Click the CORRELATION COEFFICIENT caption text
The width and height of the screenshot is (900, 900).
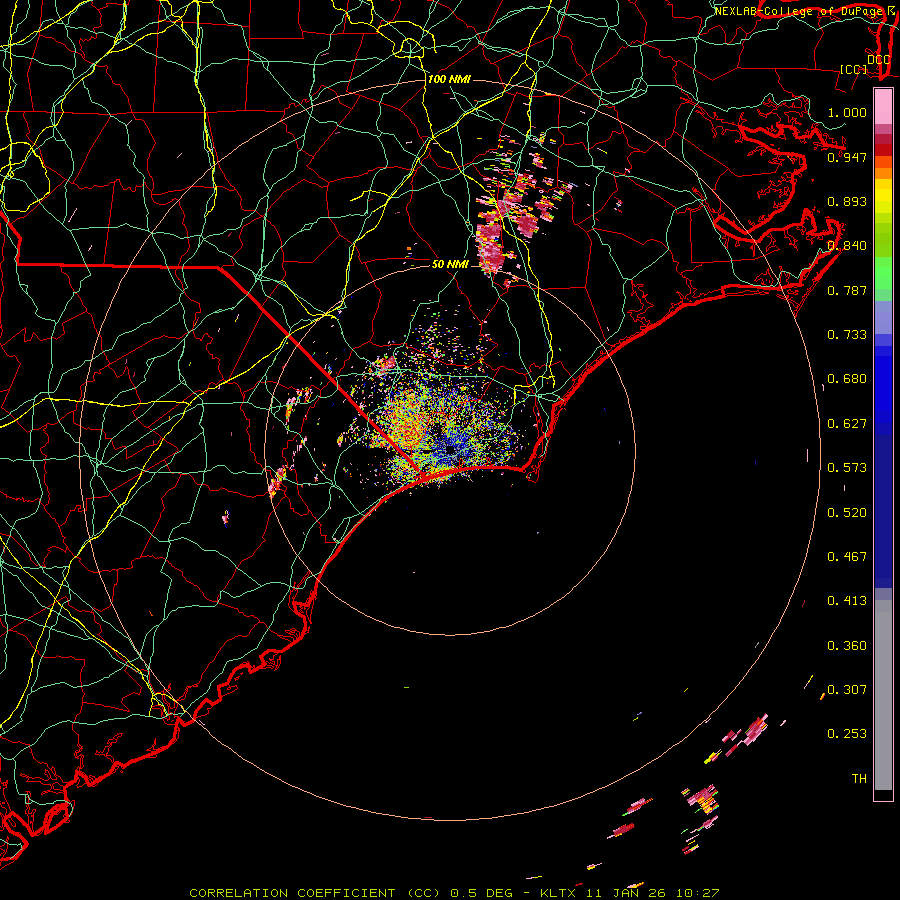pos(292,893)
